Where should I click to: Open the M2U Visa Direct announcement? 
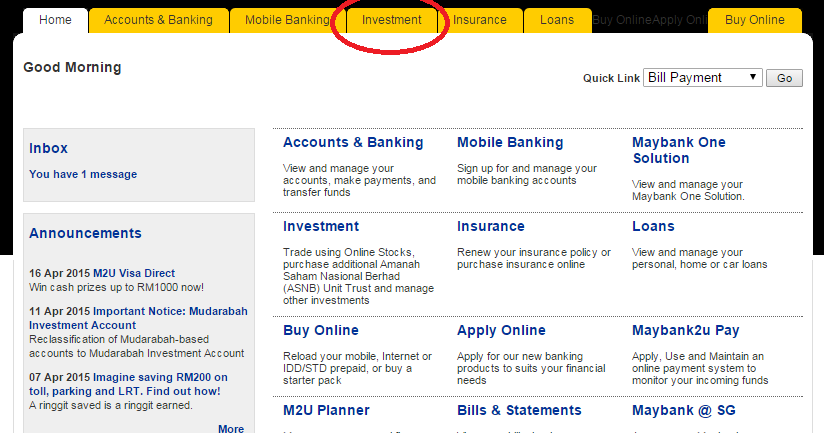click(134, 273)
